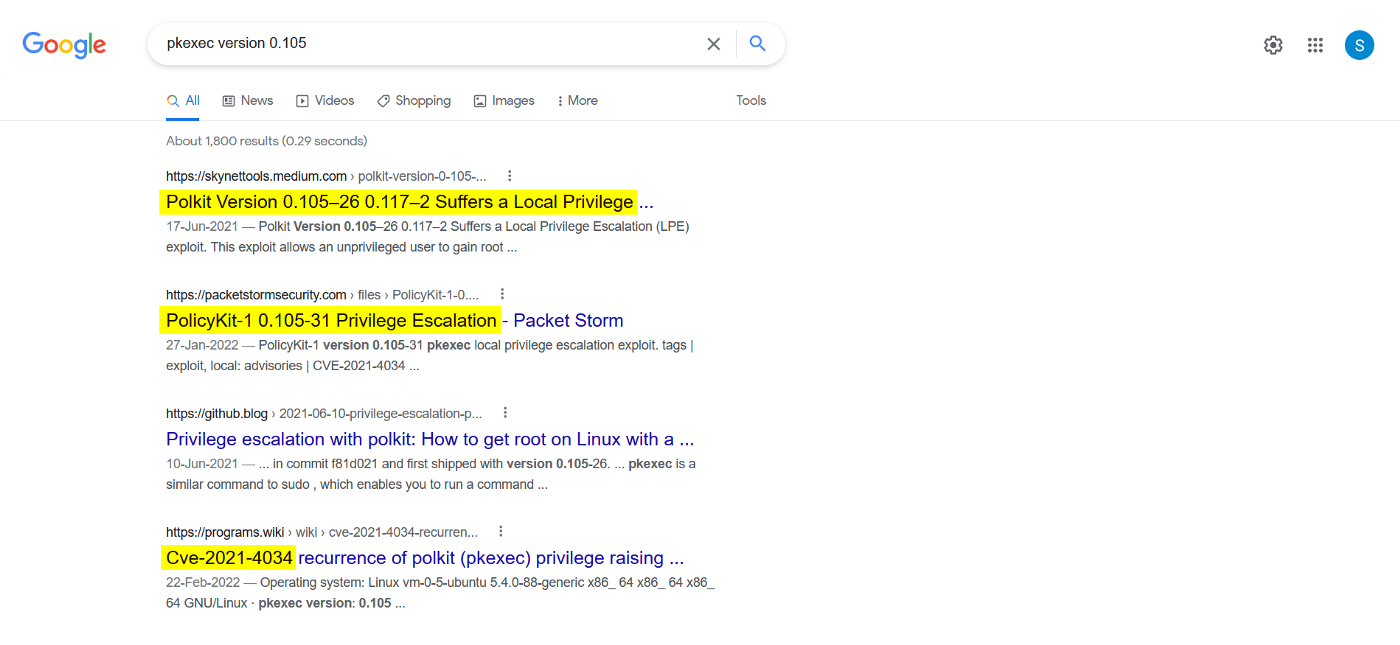Open result options for skynettools.medium.com result
1400x645 pixels.
[x=509, y=174]
